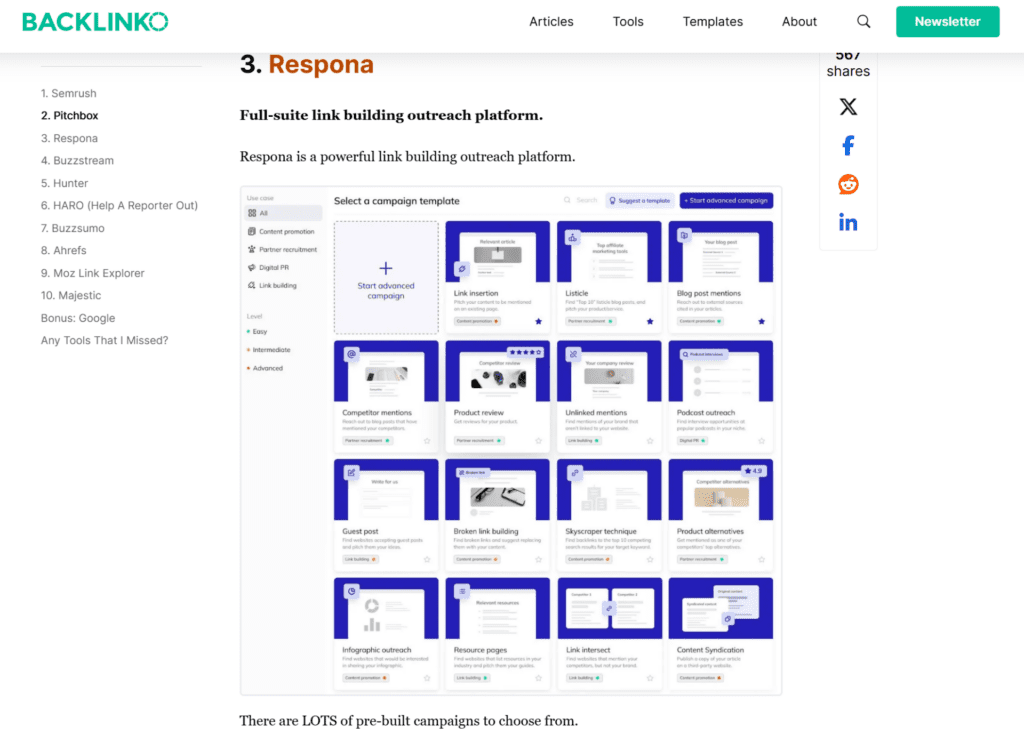Share the article on X

pyautogui.click(x=848, y=106)
